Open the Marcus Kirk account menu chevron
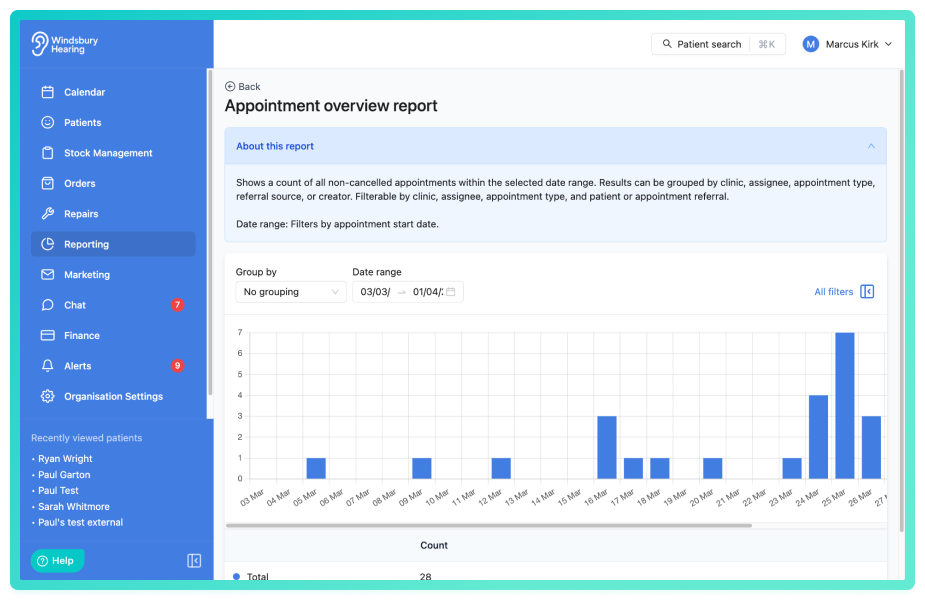 tap(888, 44)
